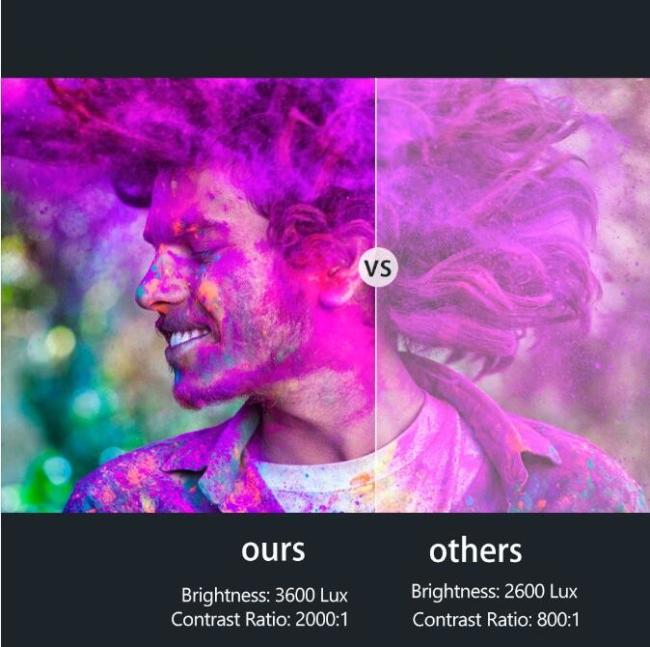Click the dark top banner area
The width and height of the screenshot is (650, 647).
pos(325,39)
